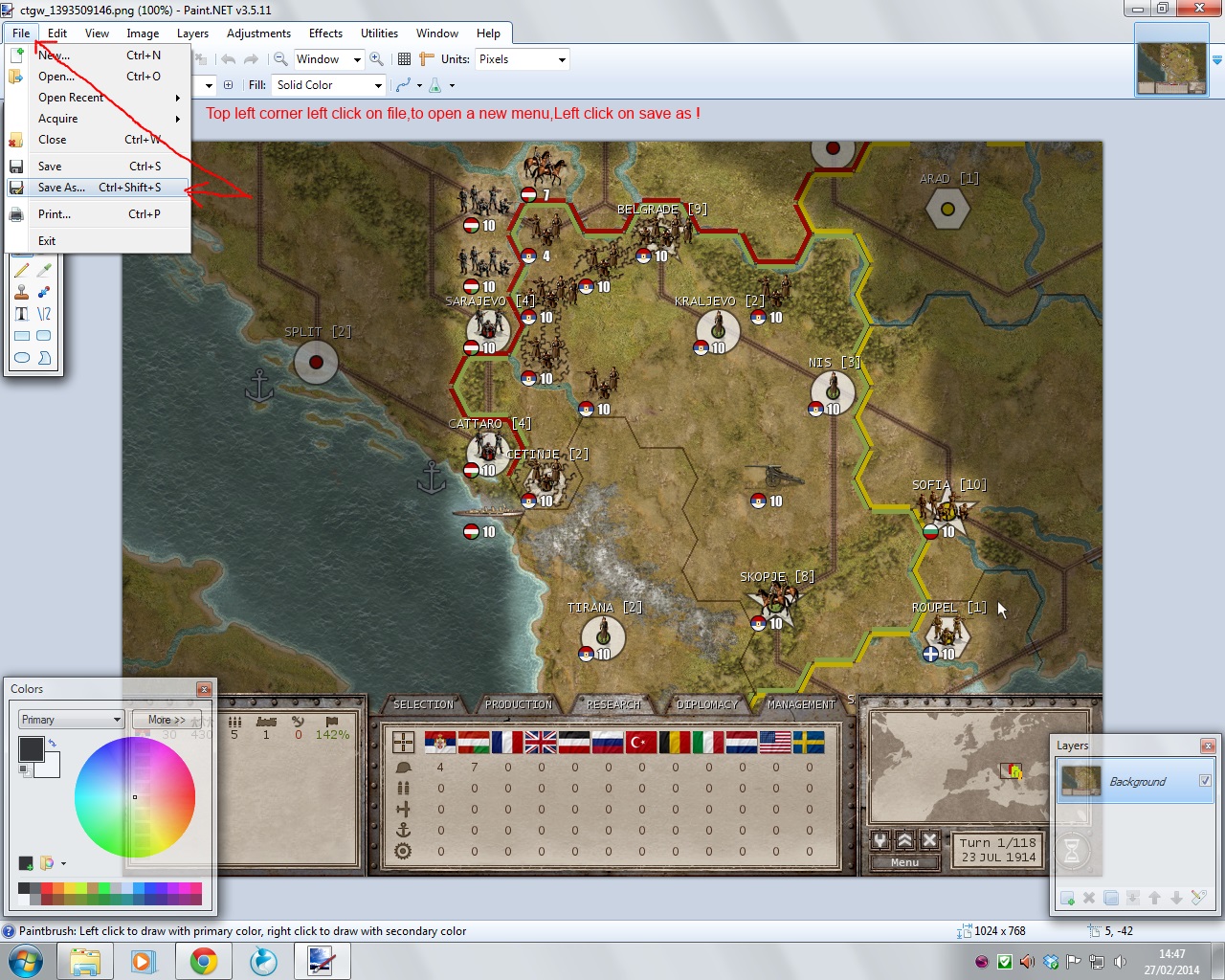The height and width of the screenshot is (980, 1225).
Task: Open Google Chrome from the taskbar
Action: pos(203,961)
